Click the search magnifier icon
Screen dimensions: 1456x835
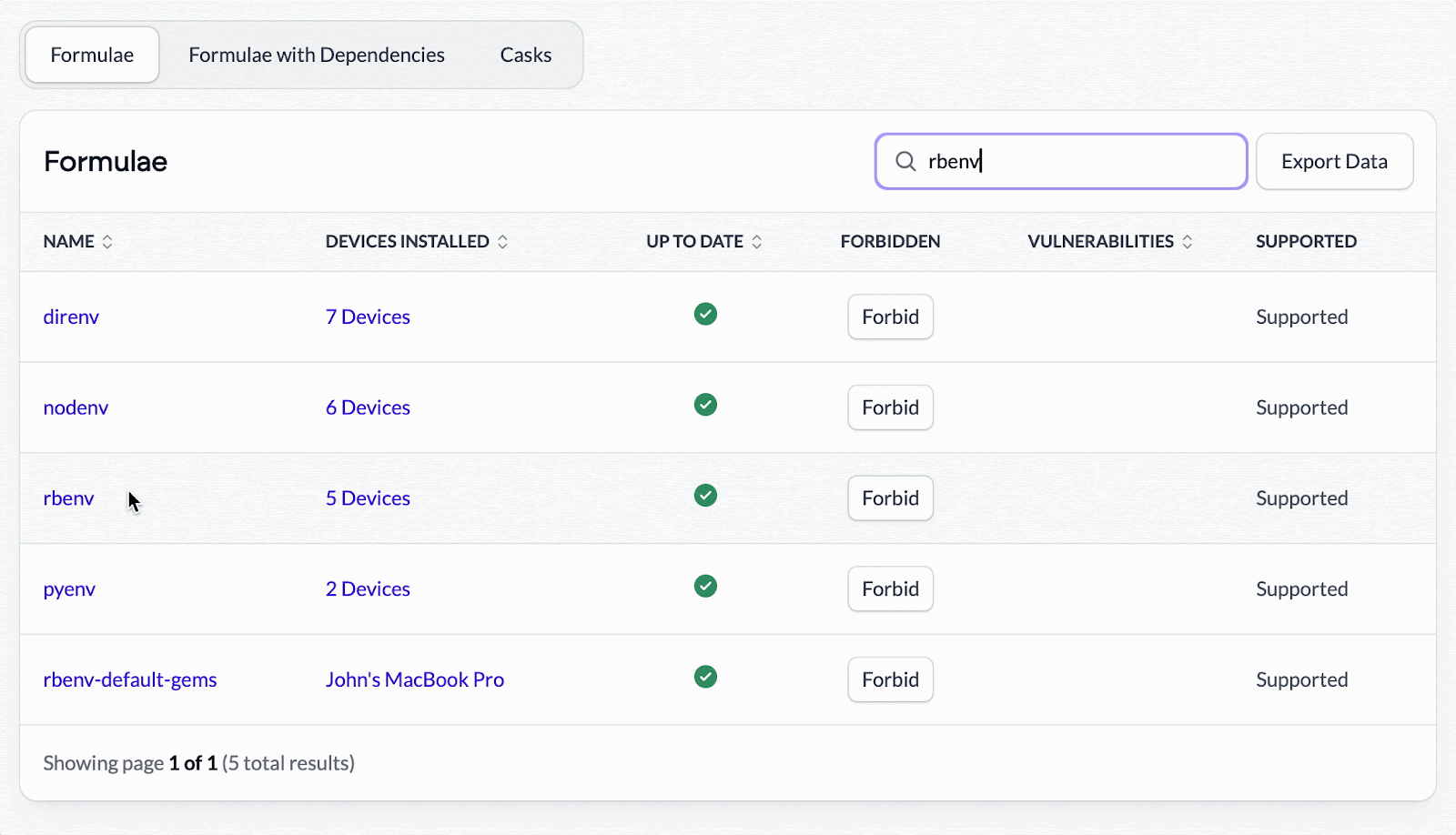pyautogui.click(x=905, y=162)
